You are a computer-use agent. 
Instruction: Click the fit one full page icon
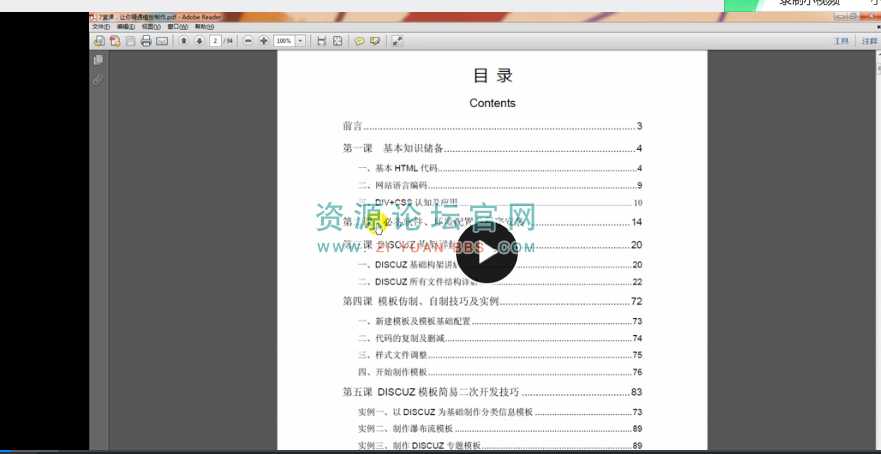[338, 41]
